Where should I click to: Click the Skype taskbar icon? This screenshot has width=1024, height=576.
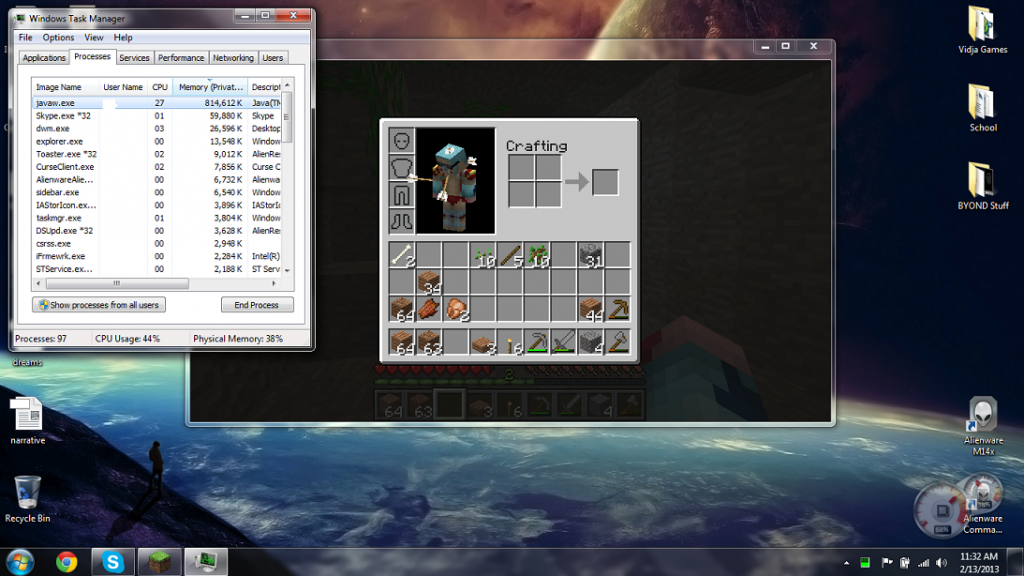112,562
